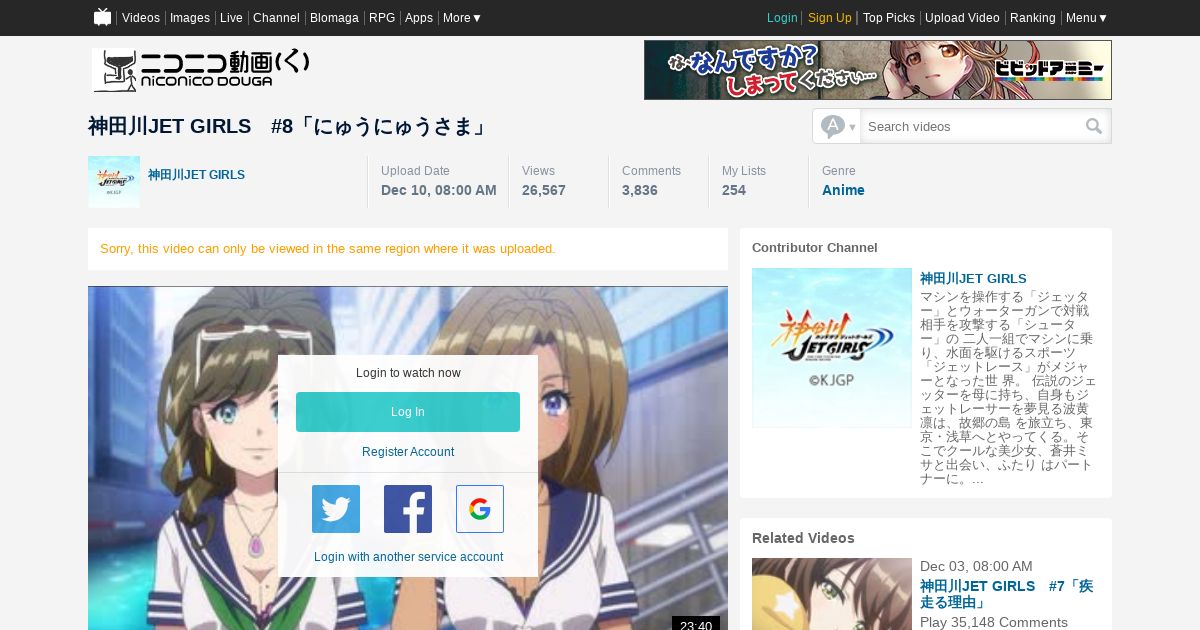Log in with Facebook icon
The height and width of the screenshot is (630, 1200).
tap(408, 509)
